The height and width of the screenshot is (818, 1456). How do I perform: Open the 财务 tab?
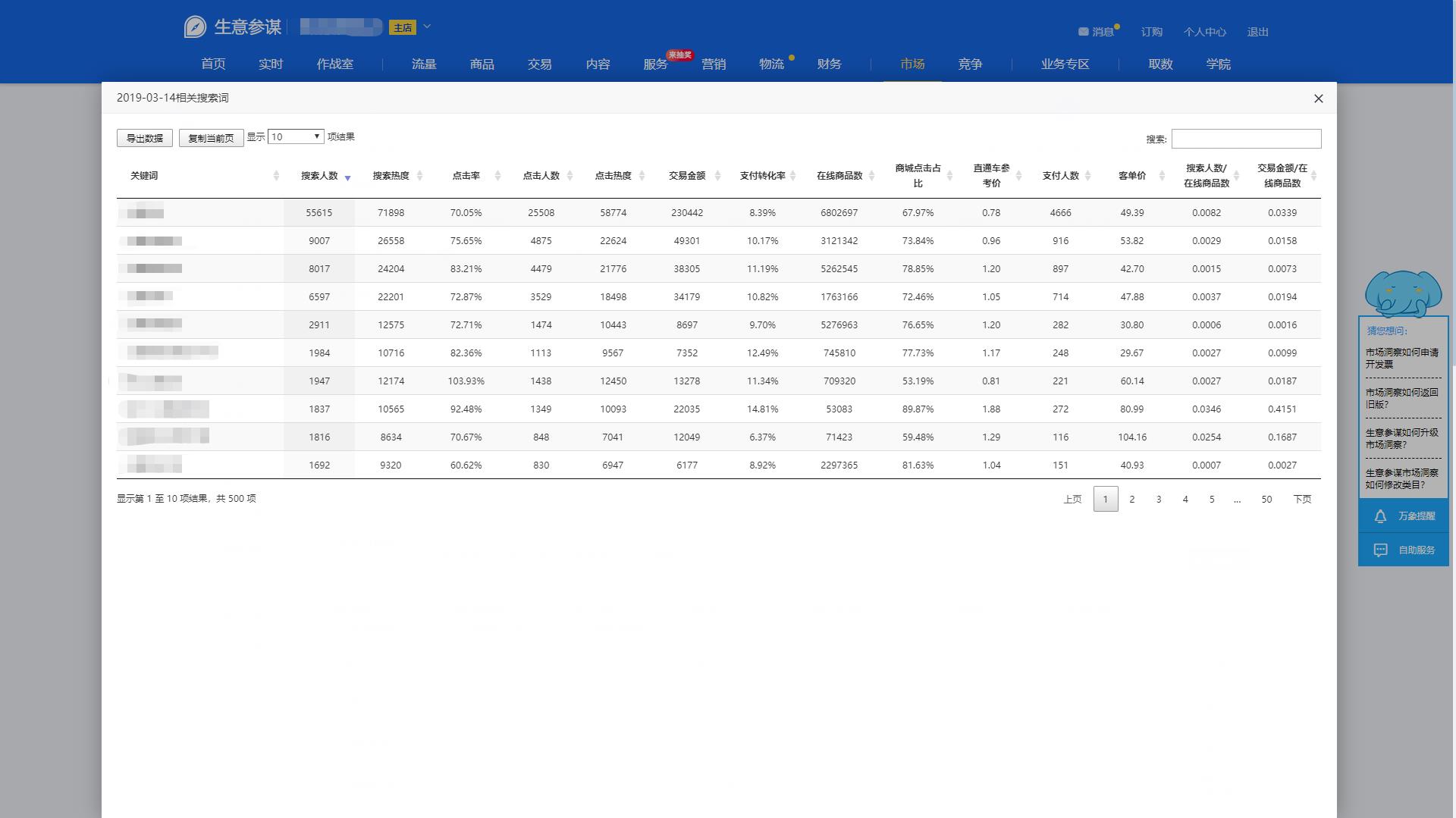point(830,64)
